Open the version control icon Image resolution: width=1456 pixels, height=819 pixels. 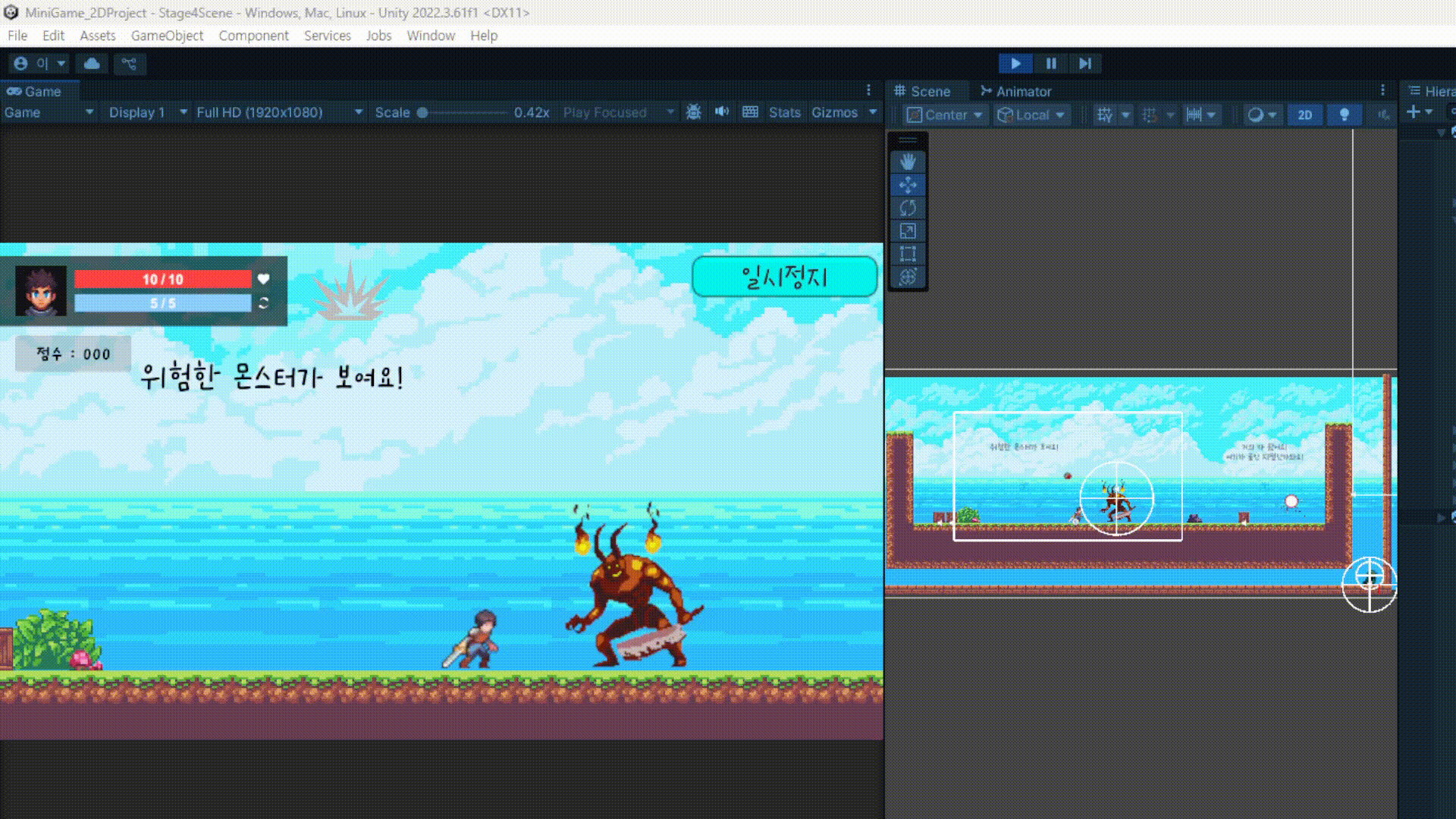(130, 64)
